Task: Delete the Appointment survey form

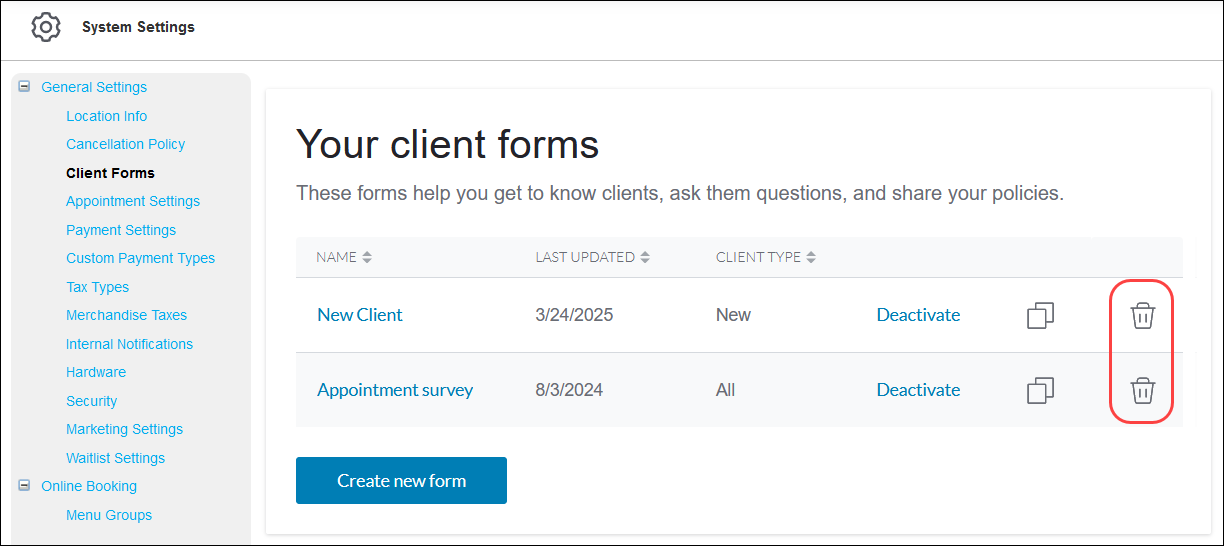Action: tap(1142, 390)
